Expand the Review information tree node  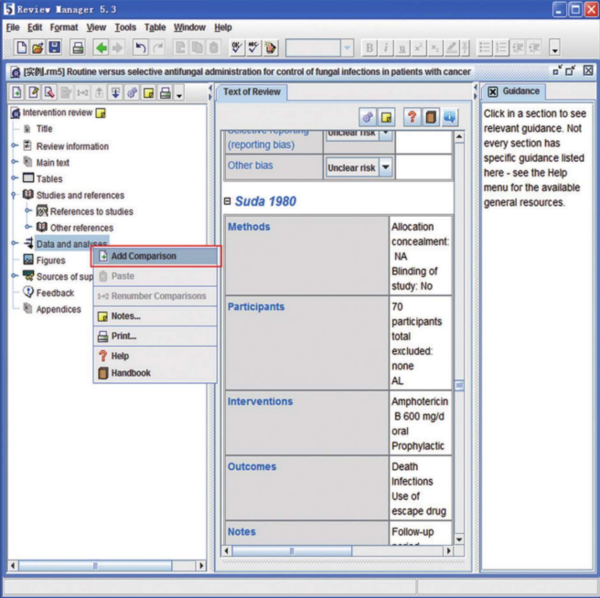coord(14,146)
